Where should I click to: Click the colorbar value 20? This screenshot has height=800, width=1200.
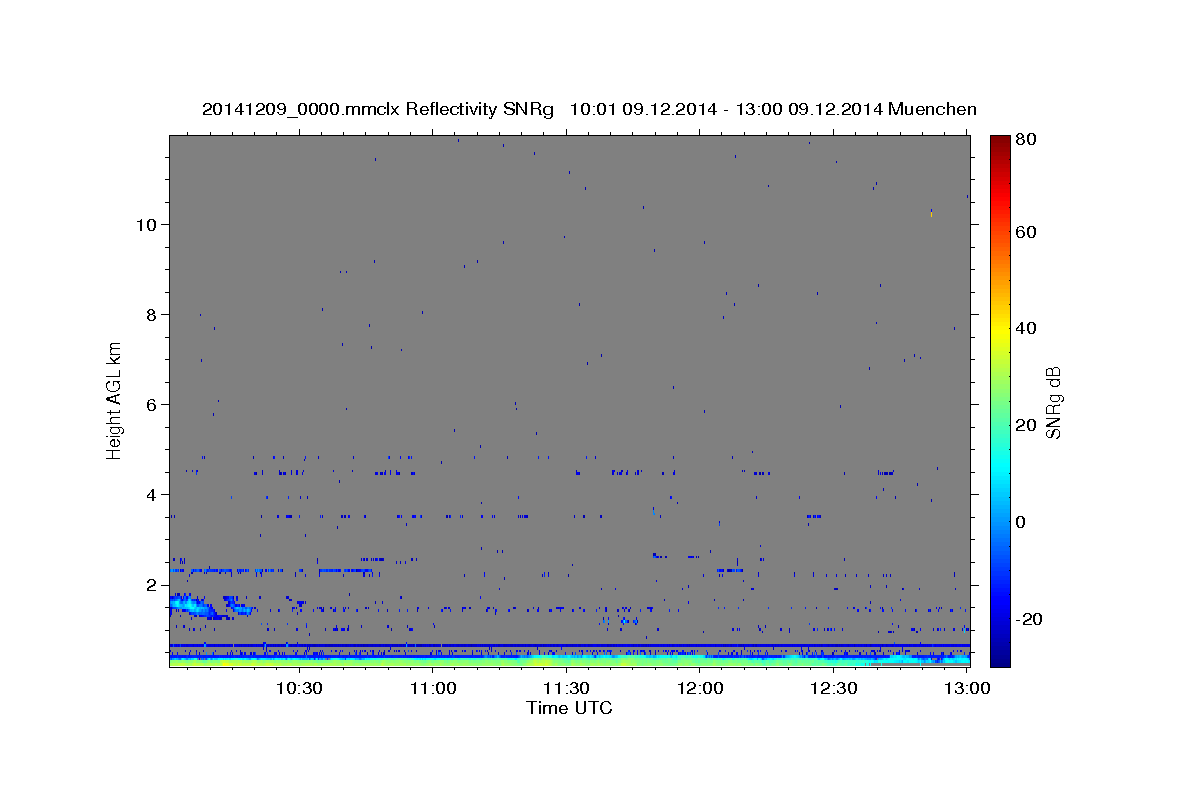tap(1027, 425)
